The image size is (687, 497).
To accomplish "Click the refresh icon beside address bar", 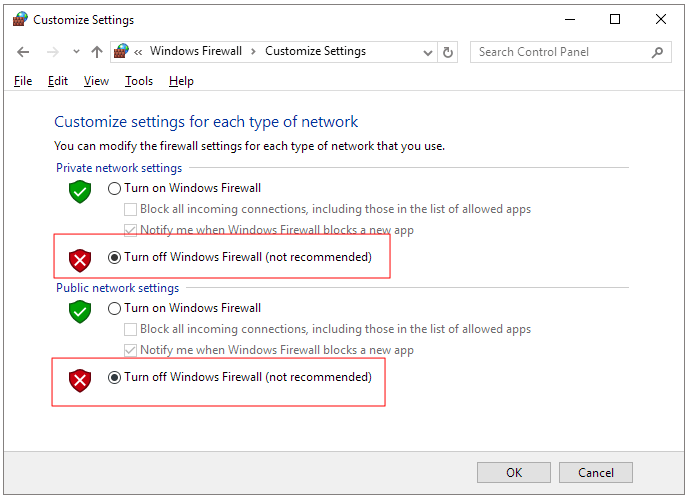I will click(448, 52).
